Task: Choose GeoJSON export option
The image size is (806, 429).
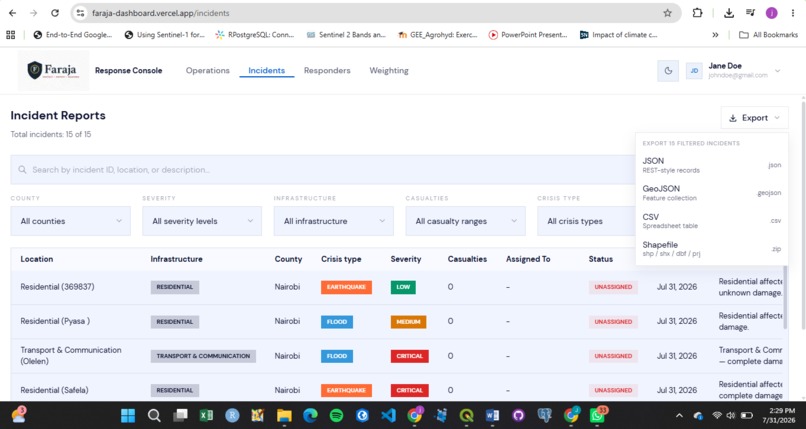Action: (x=711, y=193)
